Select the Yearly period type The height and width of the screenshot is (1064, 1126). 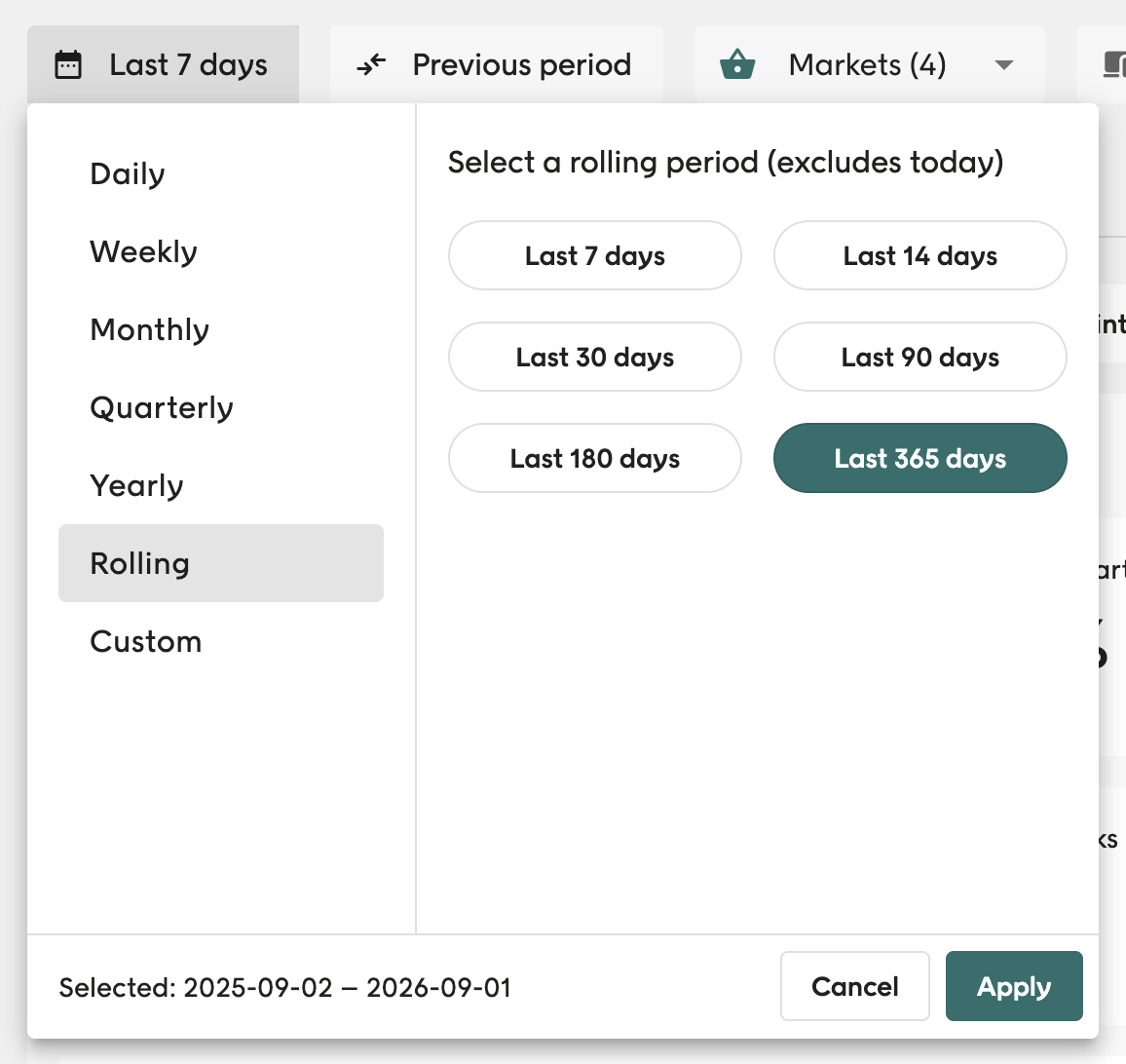tap(221, 485)
